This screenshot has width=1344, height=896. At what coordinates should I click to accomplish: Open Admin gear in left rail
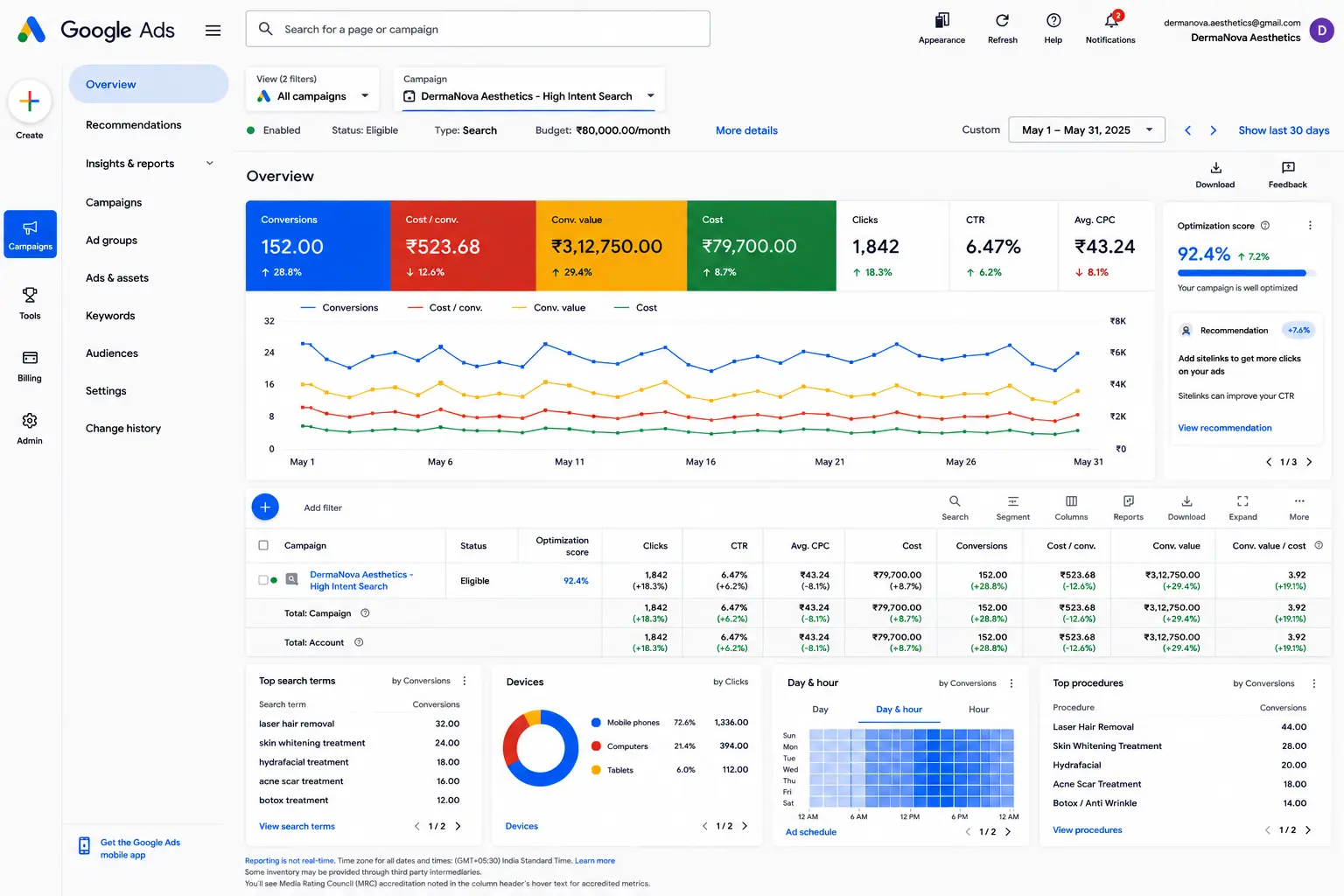pyautogui.click(x=30, y=428)
